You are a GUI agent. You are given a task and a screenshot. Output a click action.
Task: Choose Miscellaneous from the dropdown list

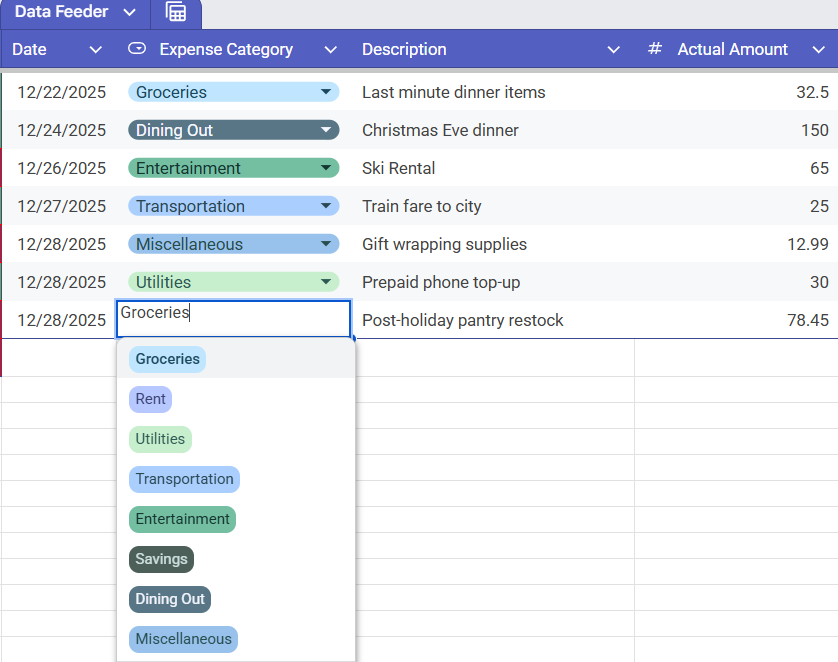point(183,640)
